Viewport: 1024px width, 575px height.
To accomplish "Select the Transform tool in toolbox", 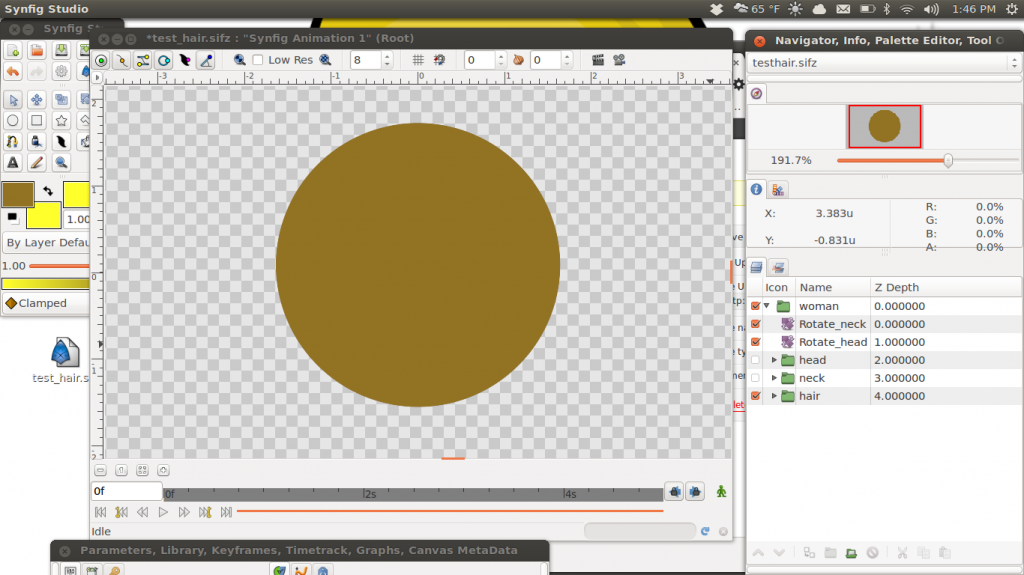I will pos(13,99).
